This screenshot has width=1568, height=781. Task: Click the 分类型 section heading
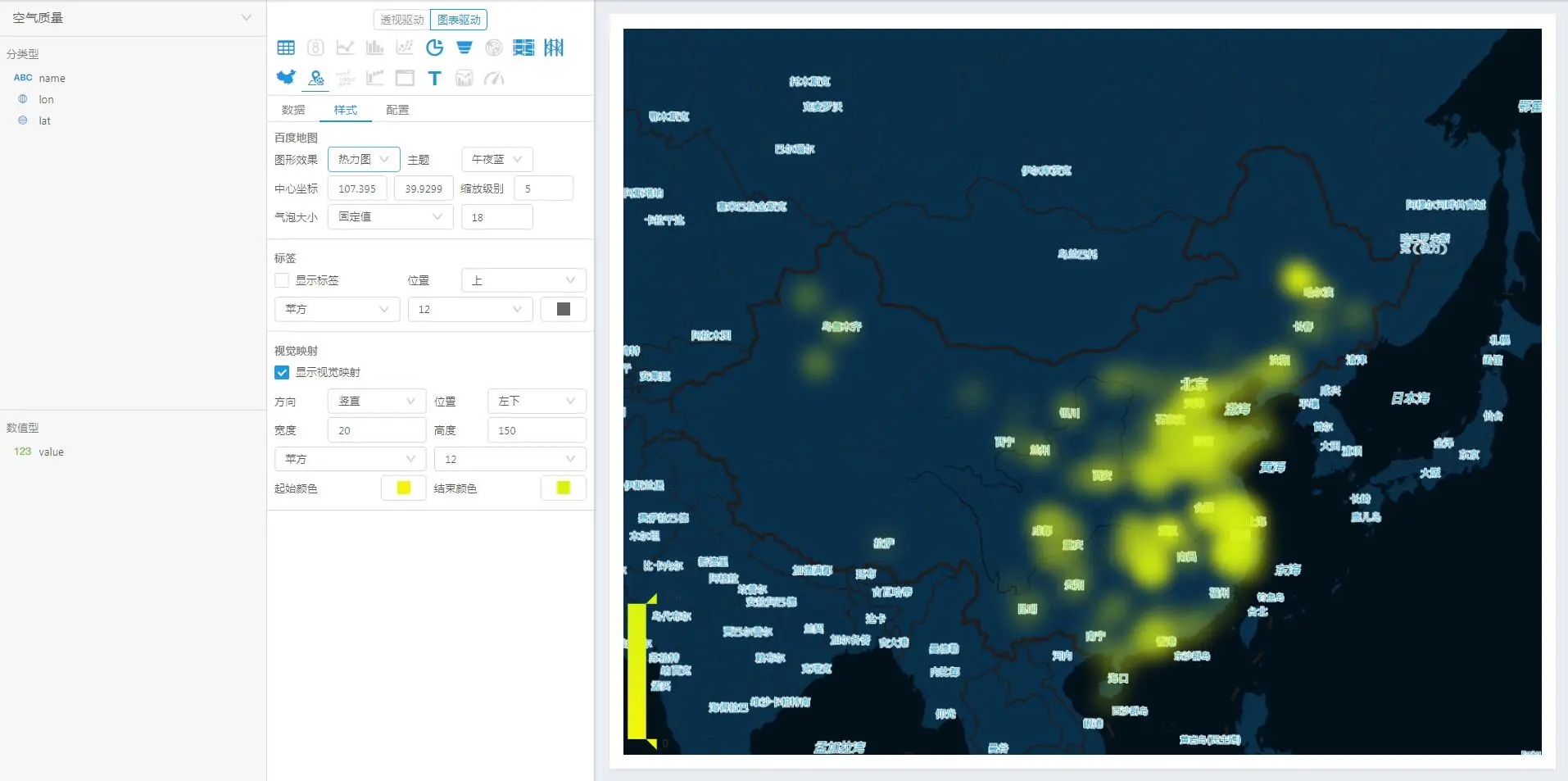click(x=23, y=54)
